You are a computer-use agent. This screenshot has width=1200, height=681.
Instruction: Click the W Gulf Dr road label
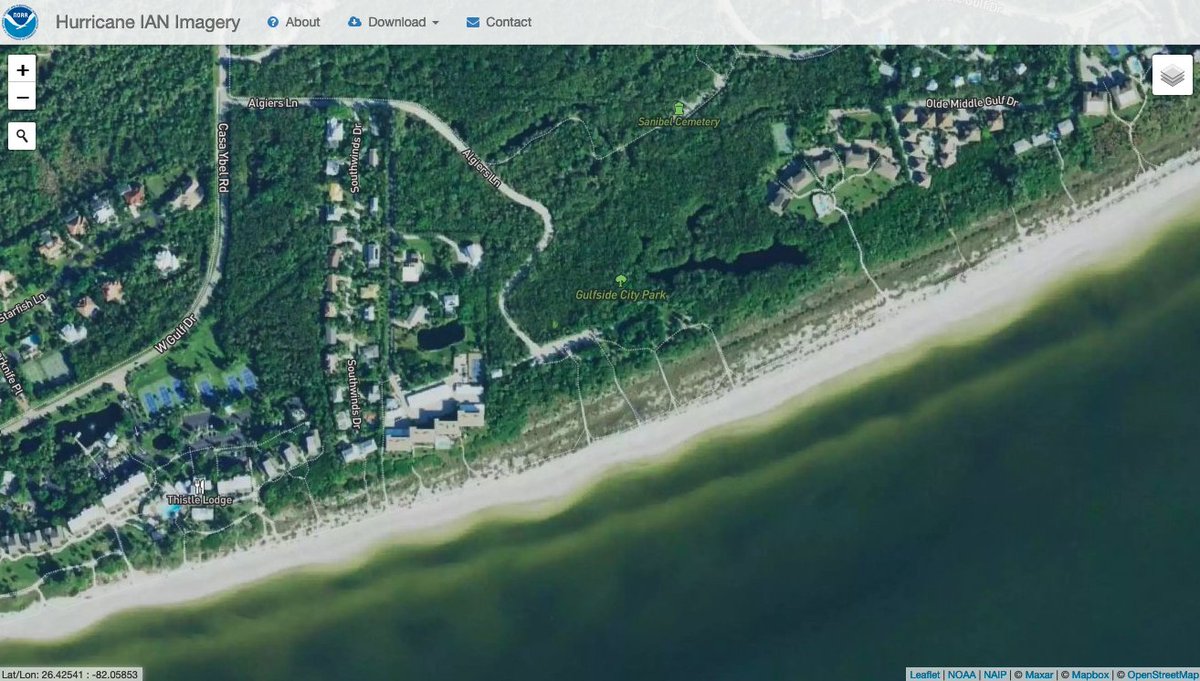[x=174, y=333]
